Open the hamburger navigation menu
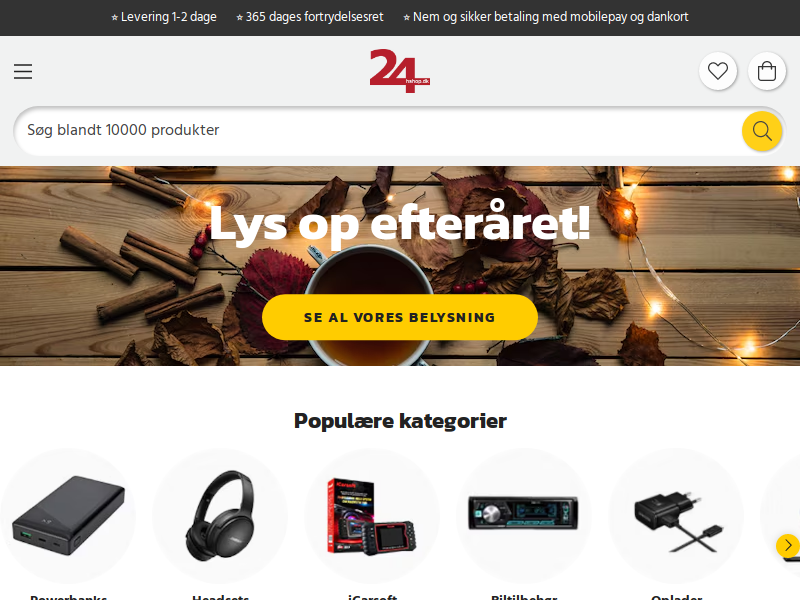Image resolution: width=800 pixels, height=600 pixels. pyautogui.click(x=23, y=71)
